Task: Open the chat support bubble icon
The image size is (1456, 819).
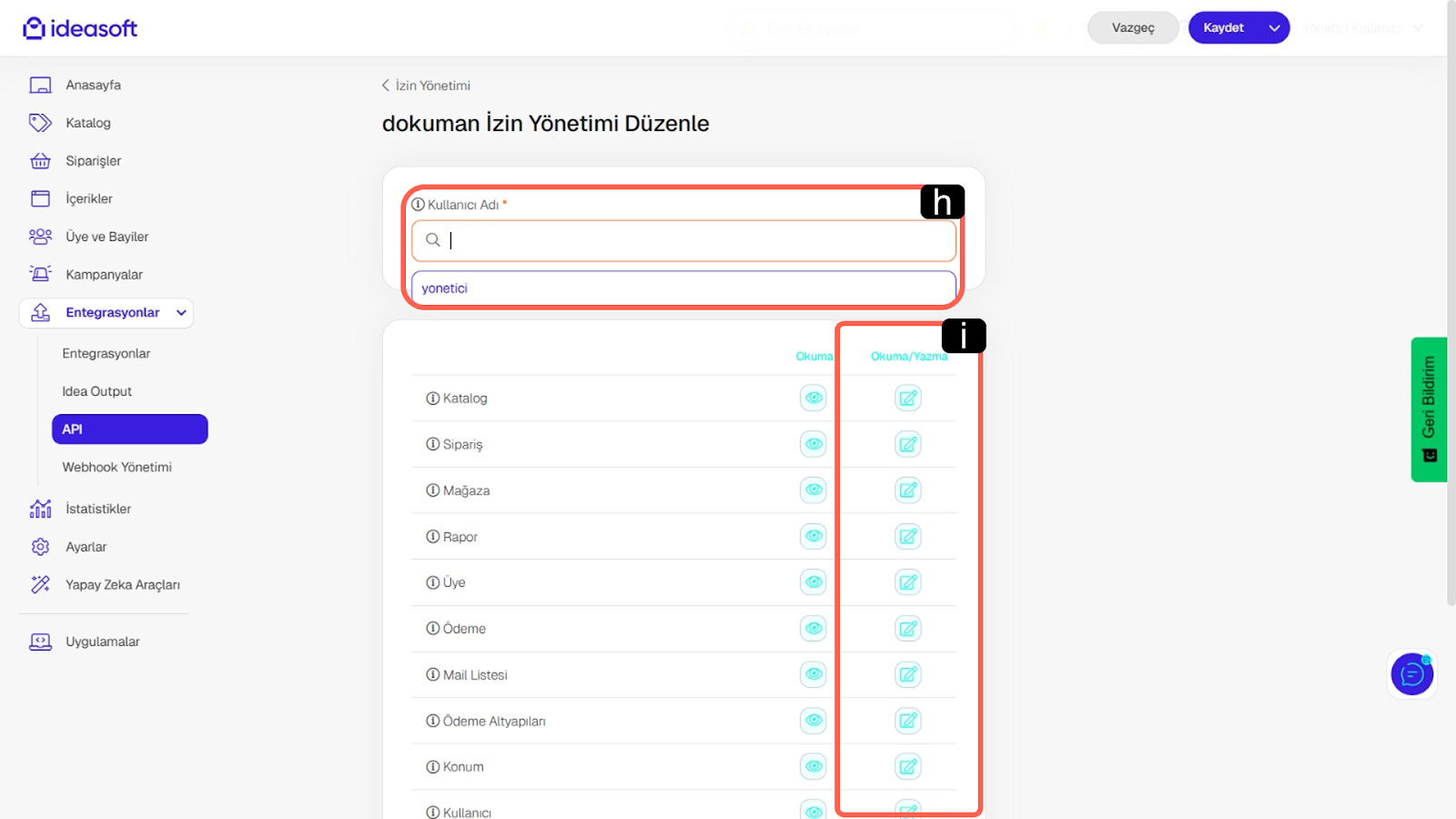Action: click(x=1411, y=674)
